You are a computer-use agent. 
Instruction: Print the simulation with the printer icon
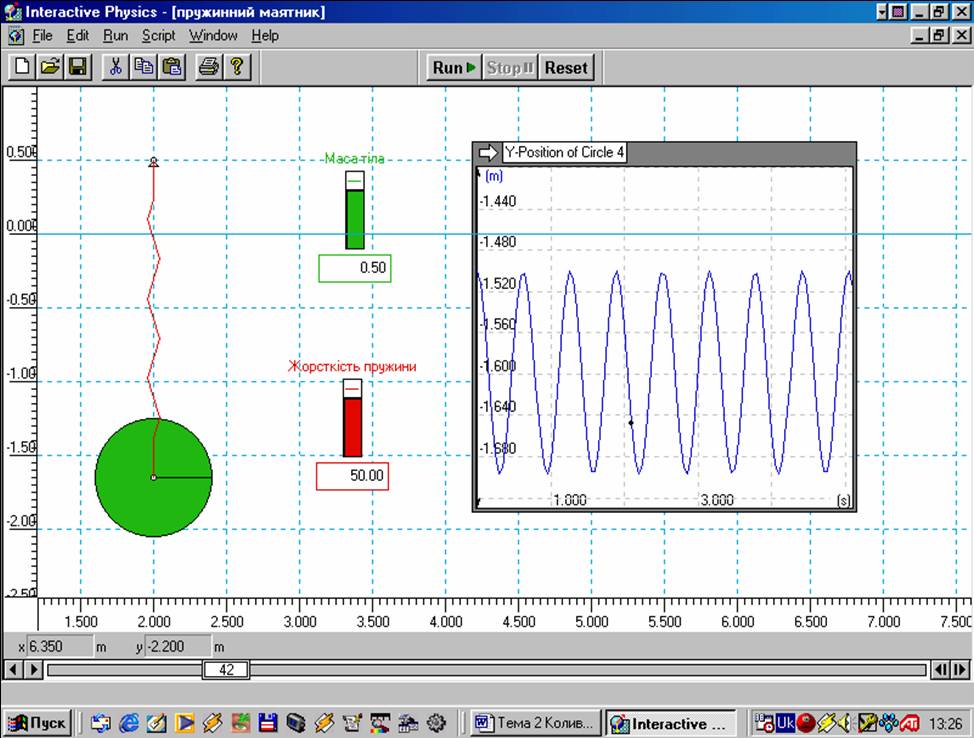click(209, 66)
